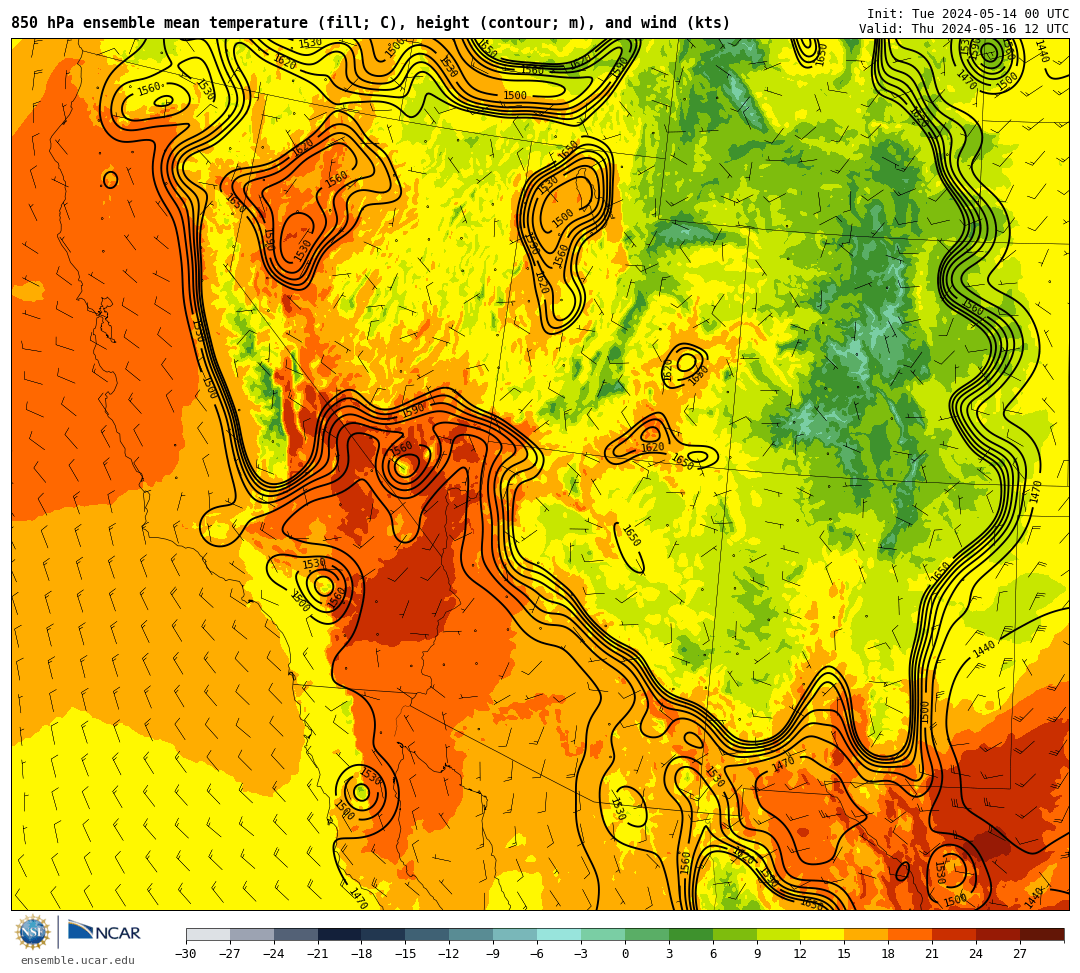Pick the gray swatch between −27 and −24

(252, 935)
